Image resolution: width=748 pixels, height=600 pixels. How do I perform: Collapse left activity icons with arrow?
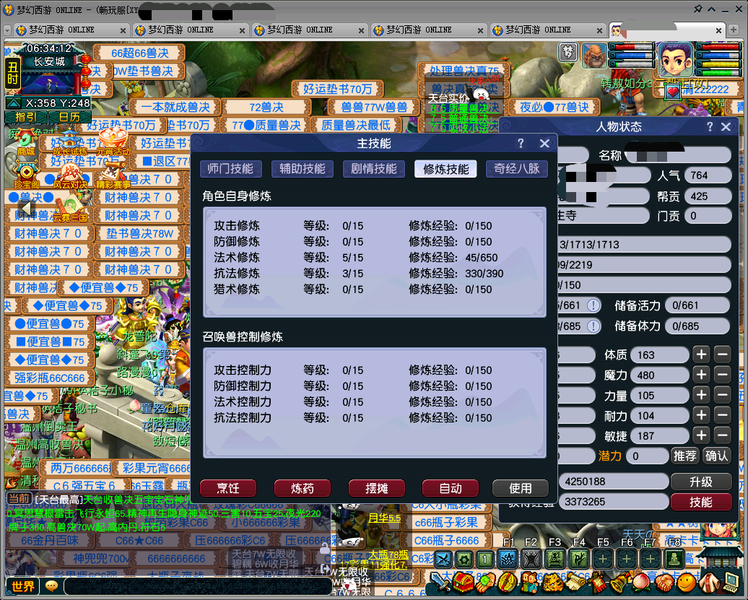26,208
